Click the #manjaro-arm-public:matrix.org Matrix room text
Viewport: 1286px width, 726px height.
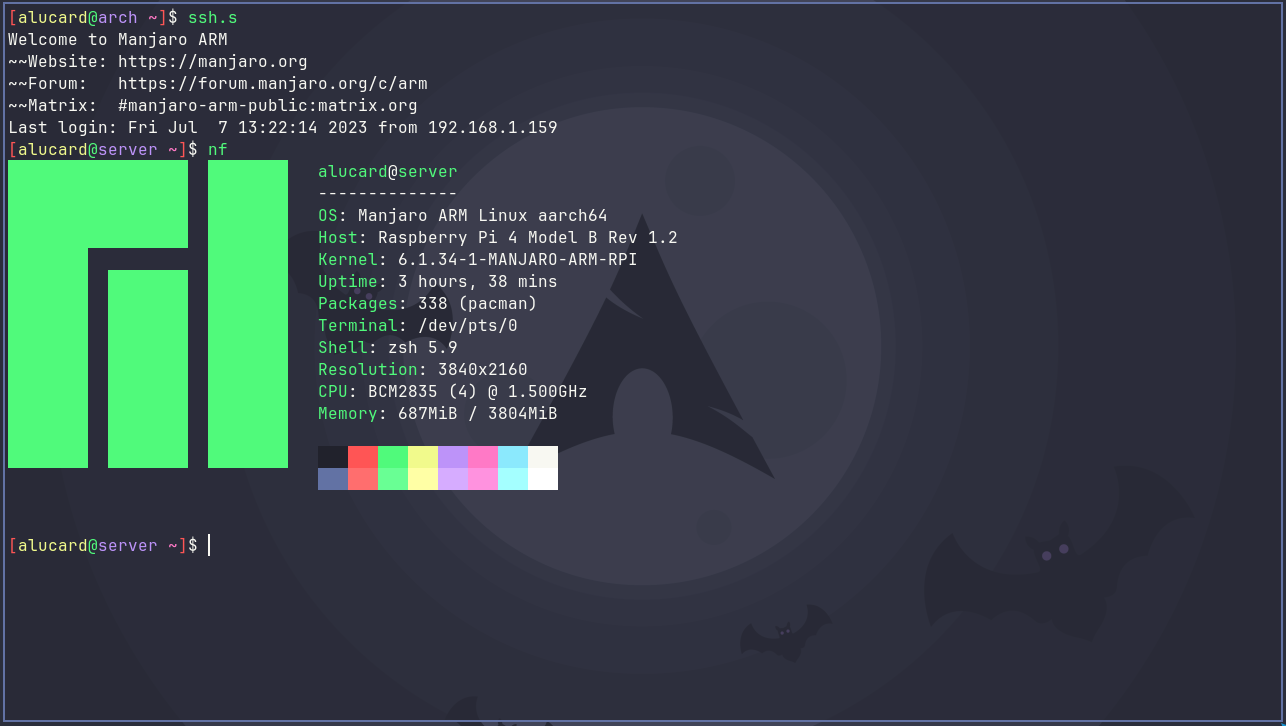(x=268, y=106)
